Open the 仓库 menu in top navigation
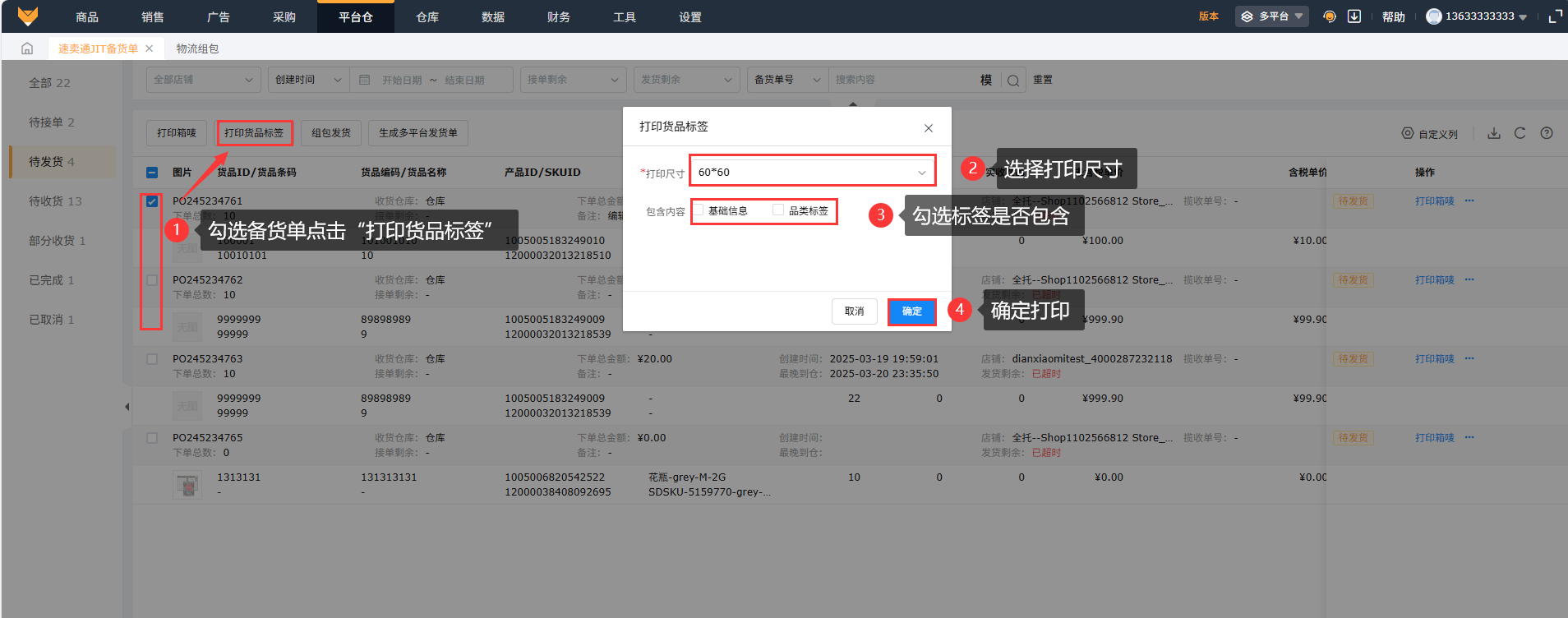 point(427,17)
